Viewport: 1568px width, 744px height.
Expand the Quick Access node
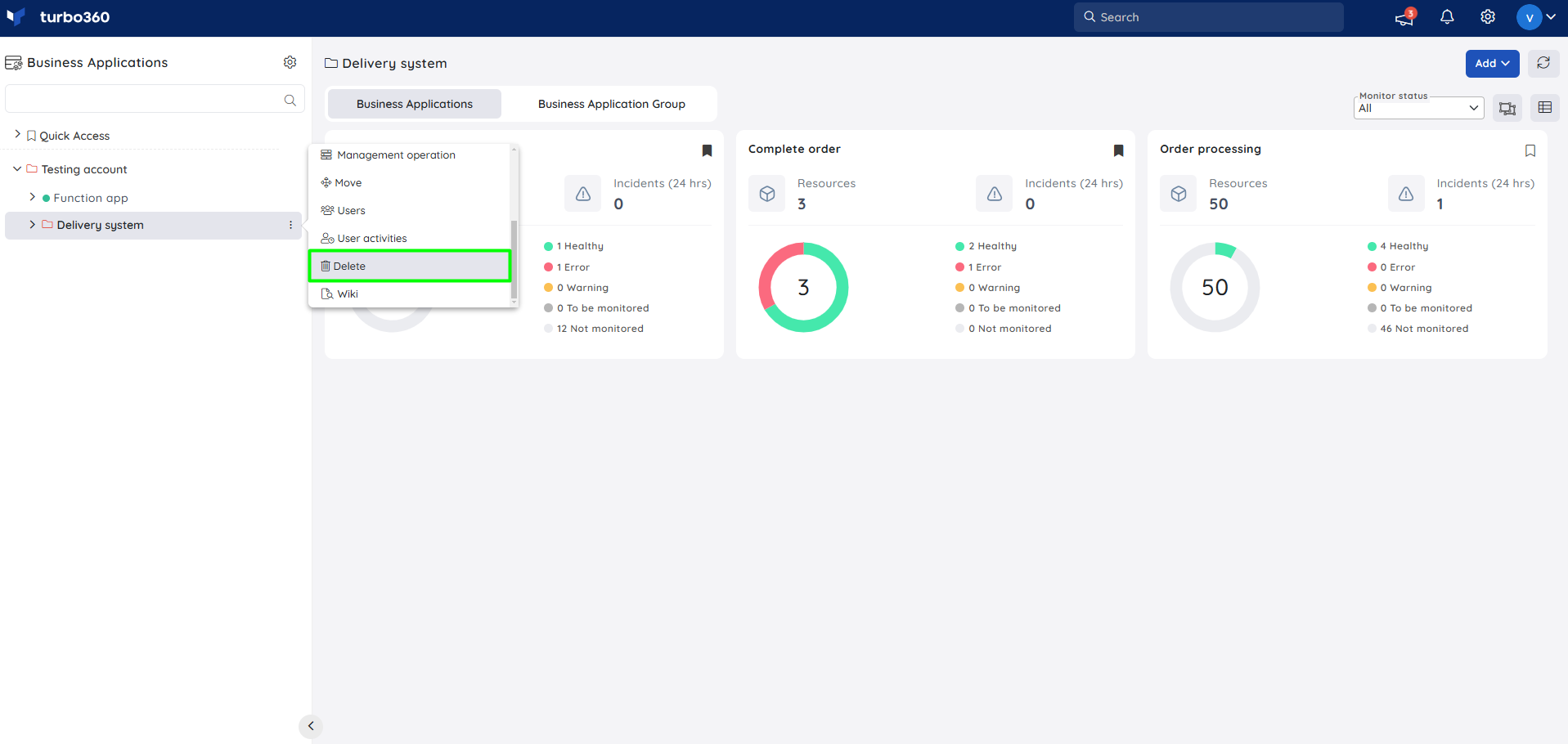[x=17, y=134]
